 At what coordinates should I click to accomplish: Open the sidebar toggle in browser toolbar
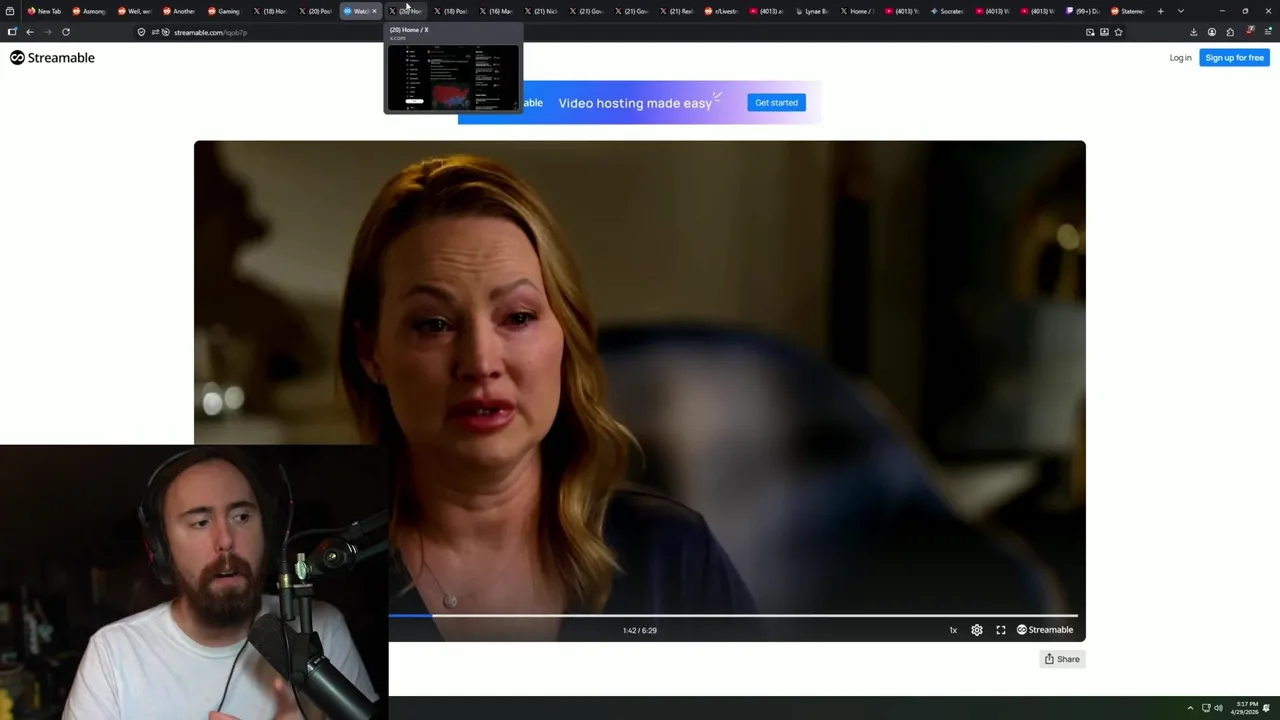pos(12,32)
